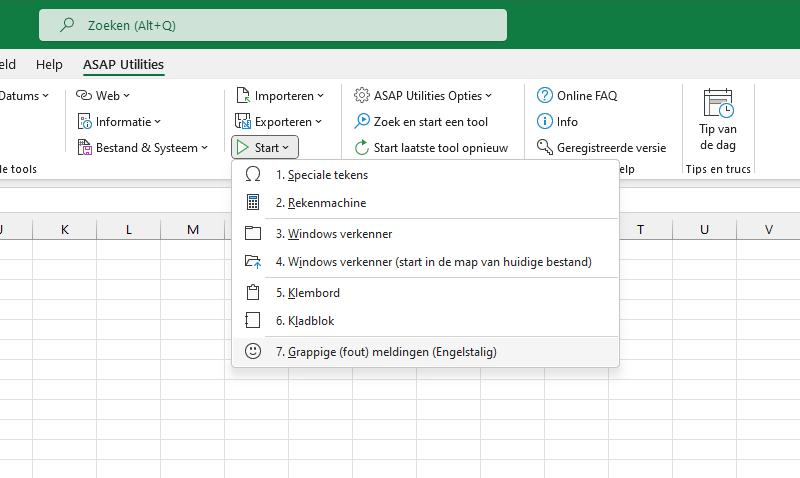This screenshot has height=478, width=800.
Task: Select column K header
Action: [64, 230]
